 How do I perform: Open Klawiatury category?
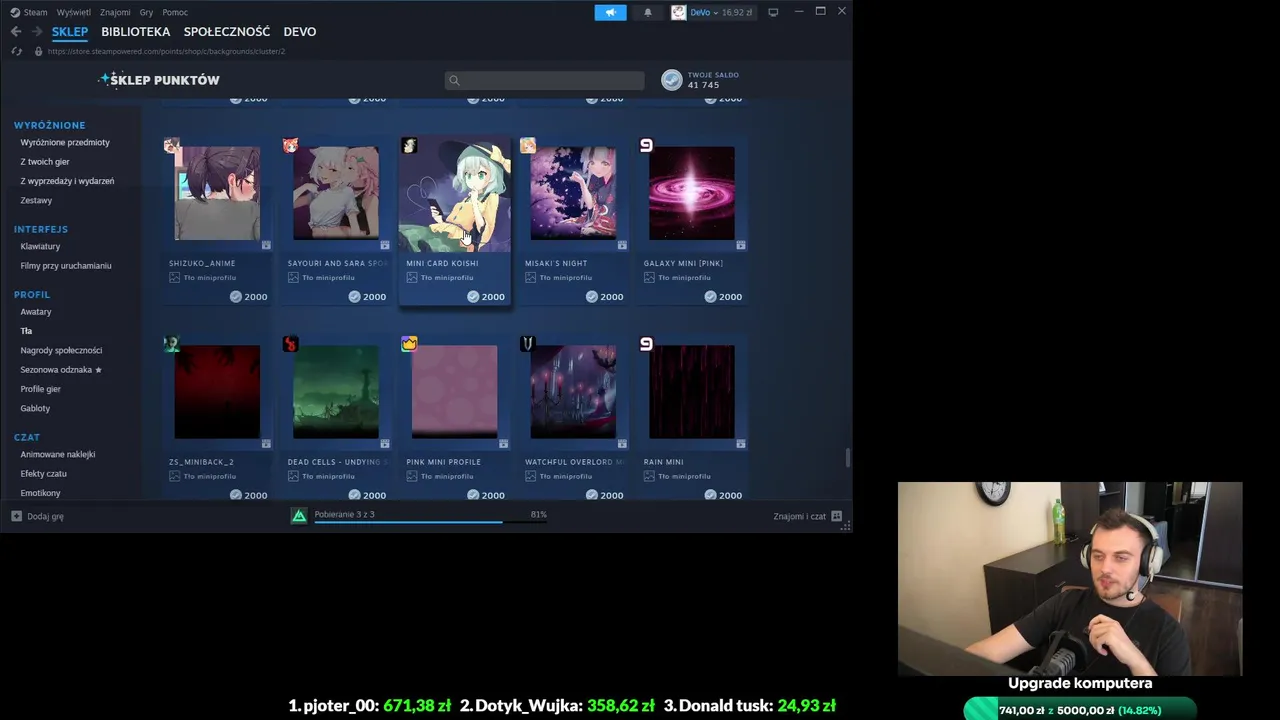tap(40, 246)
